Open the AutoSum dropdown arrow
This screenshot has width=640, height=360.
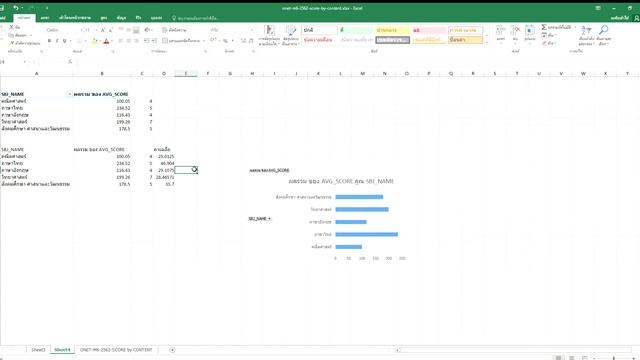pos(575,27)
